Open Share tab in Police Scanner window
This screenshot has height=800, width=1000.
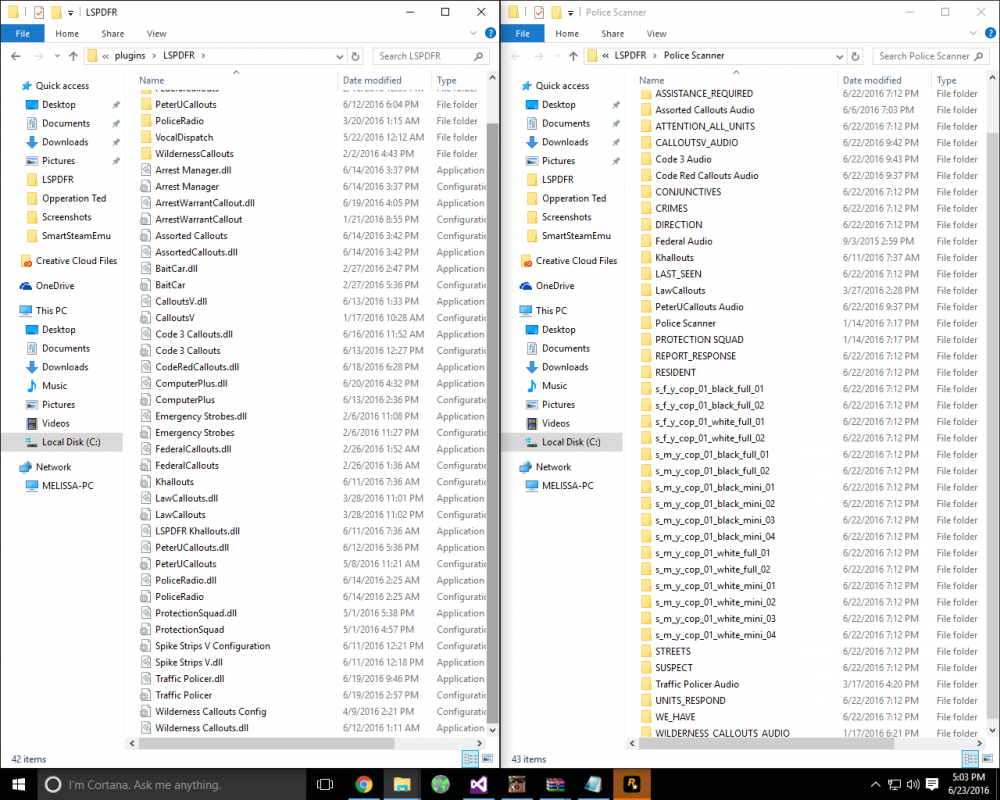pos(613,33)
